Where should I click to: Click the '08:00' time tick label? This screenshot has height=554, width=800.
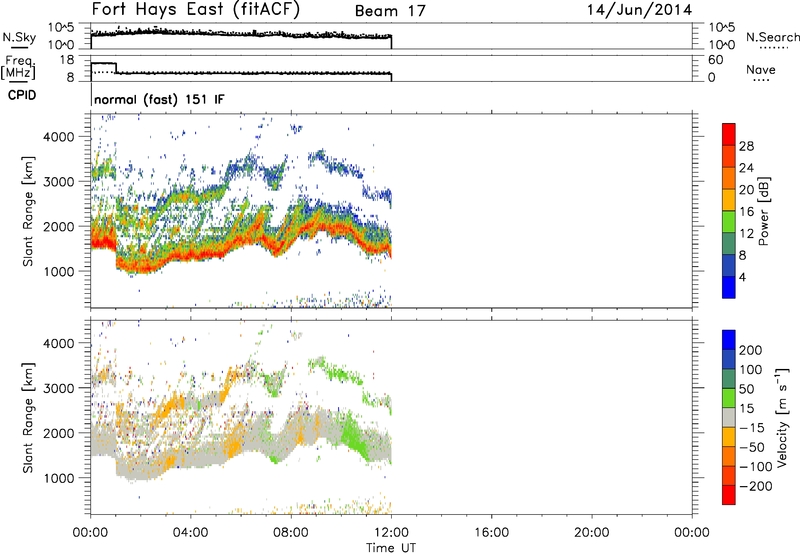[x=291, y=533]
